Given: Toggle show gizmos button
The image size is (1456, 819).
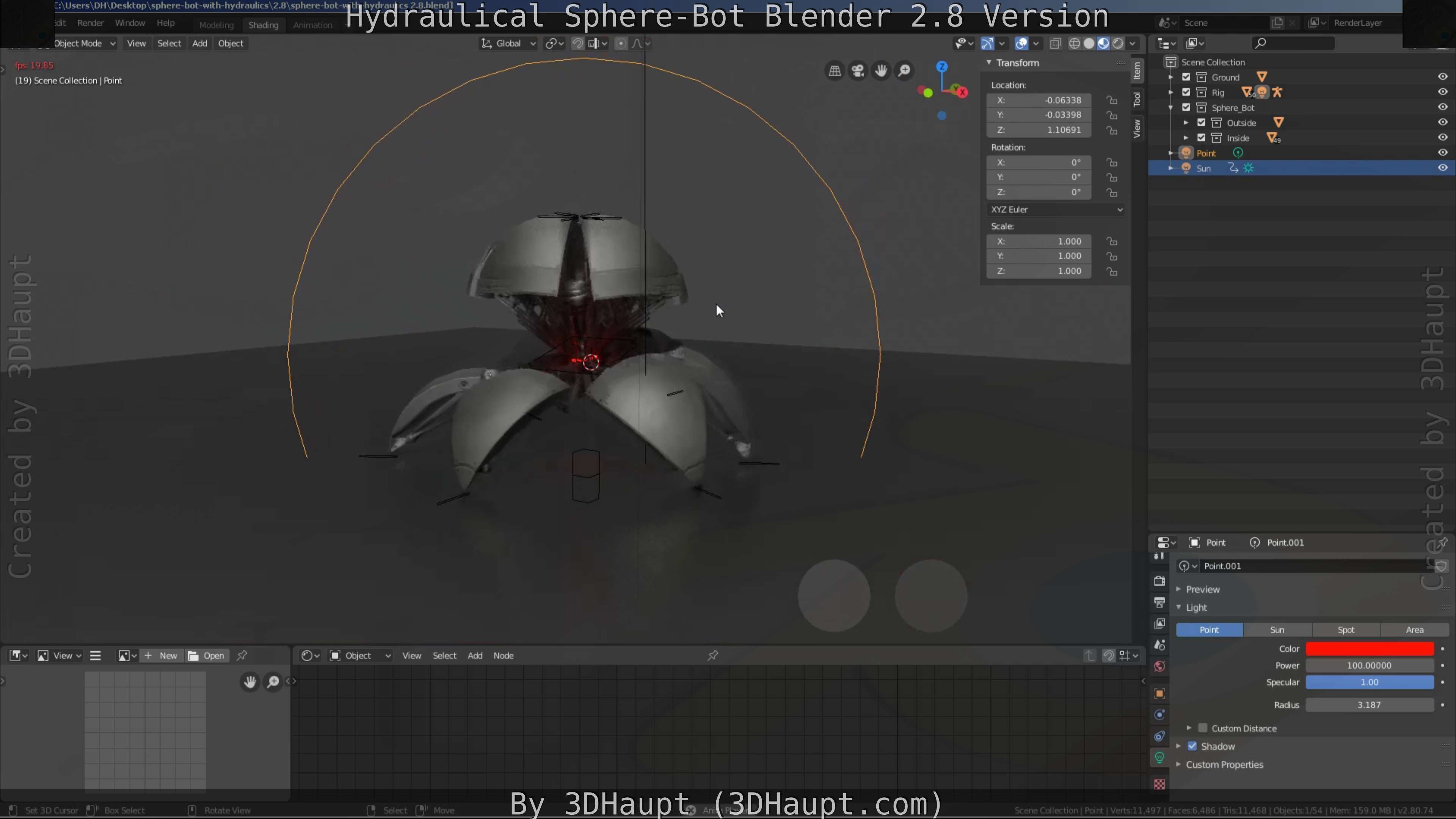Looking at the screenshot, I should click(x=987, y=44).
